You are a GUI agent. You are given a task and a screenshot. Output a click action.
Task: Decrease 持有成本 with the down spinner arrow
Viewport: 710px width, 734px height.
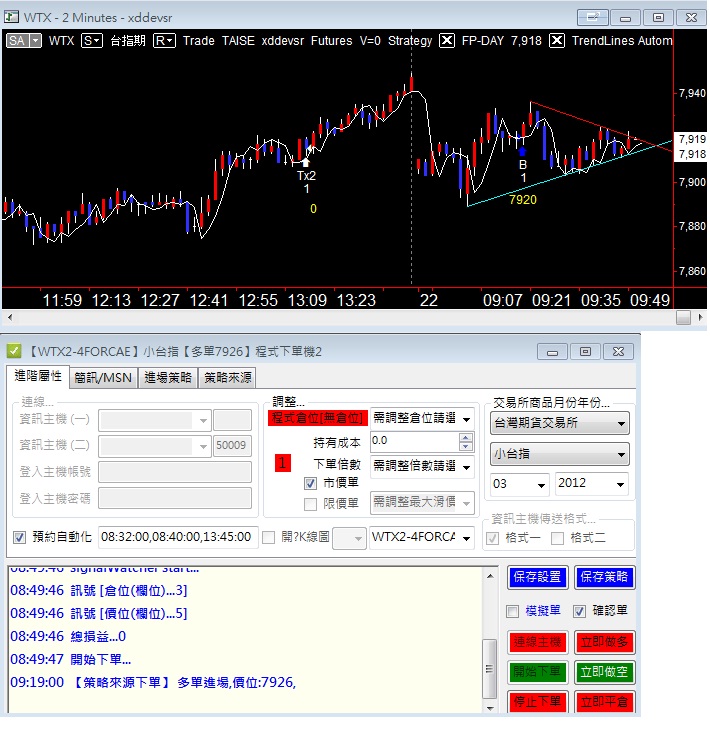tap(466, 447)
